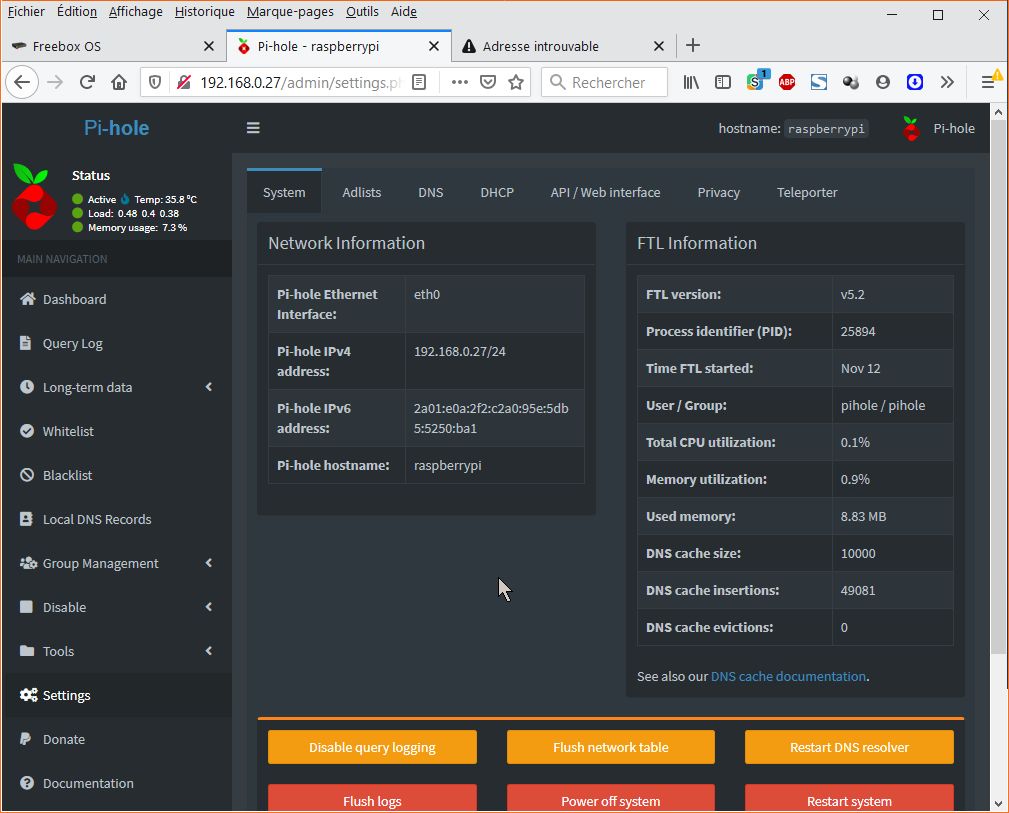The width and height of the screenshot is (1009, 813).
Task: Click Power off system button
Action: (611, 799)
